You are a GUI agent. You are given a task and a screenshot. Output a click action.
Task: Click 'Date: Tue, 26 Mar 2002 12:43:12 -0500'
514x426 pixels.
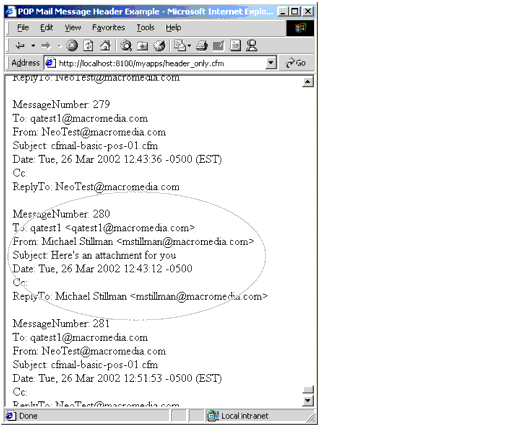coord(102,269)
